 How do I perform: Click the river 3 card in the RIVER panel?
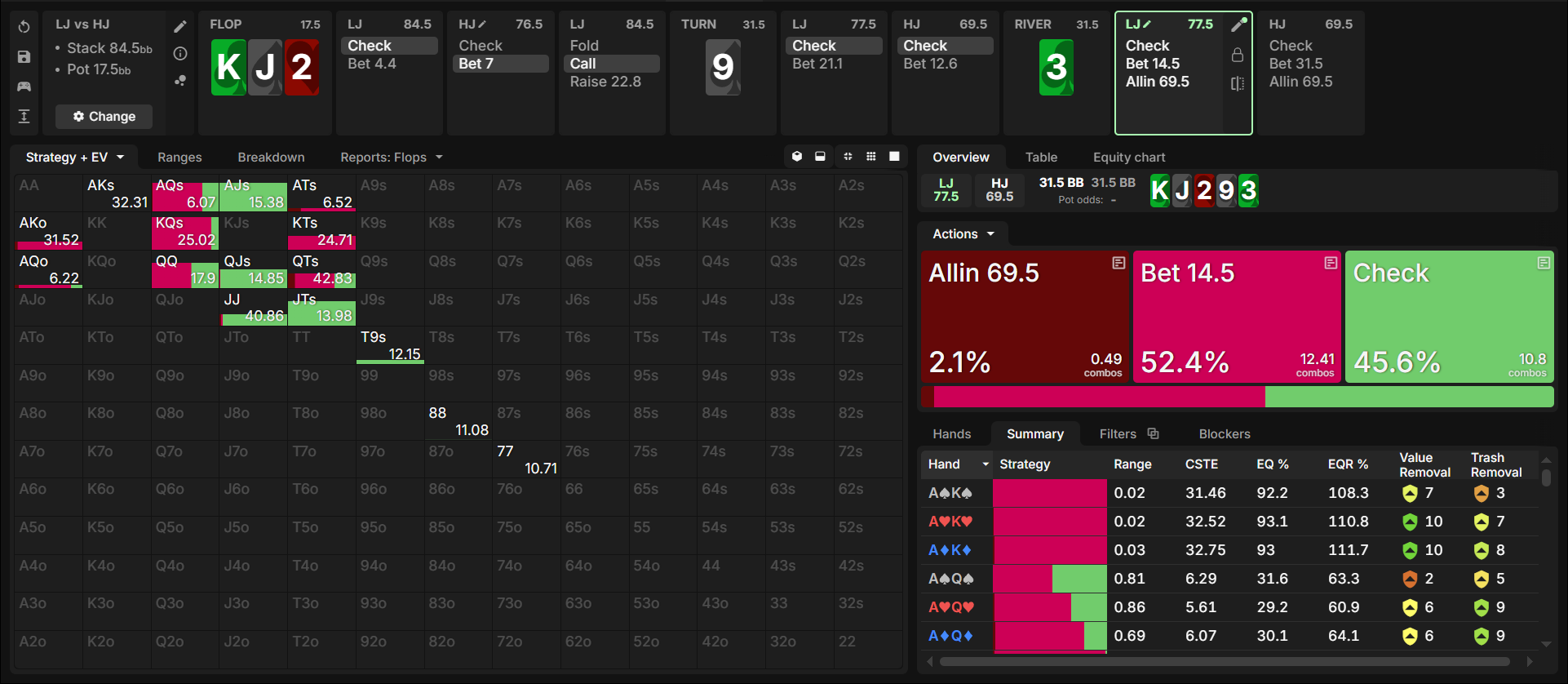point(1056,67)
